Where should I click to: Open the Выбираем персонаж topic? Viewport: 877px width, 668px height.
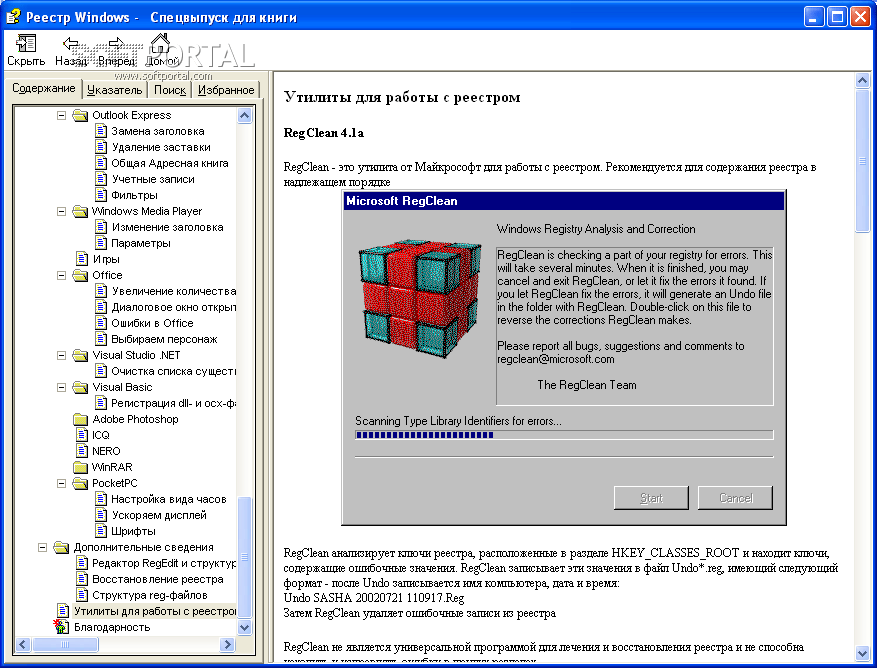pos(164,340)
